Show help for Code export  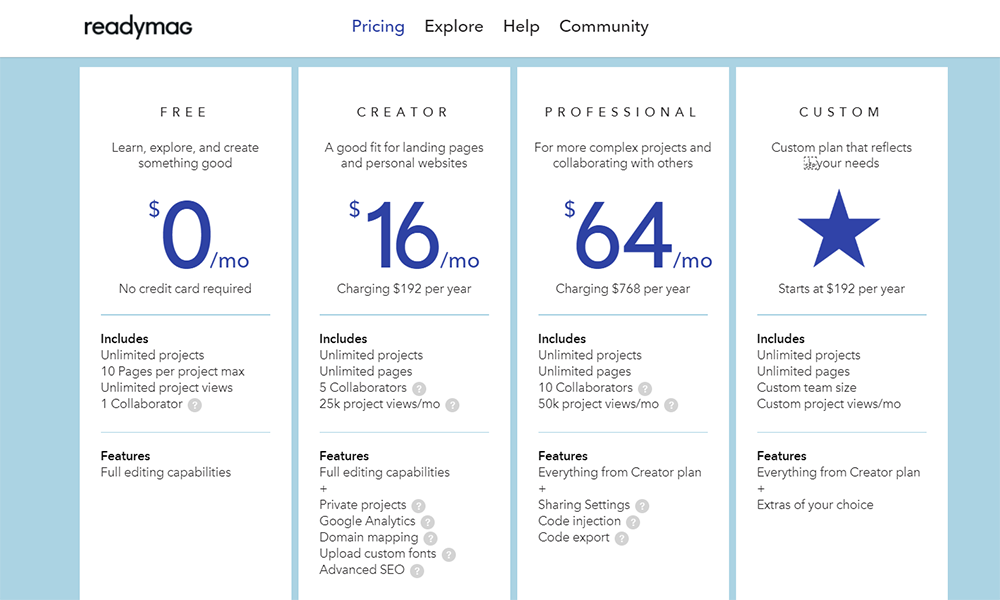pyautogui.click(x=622, y=538)
